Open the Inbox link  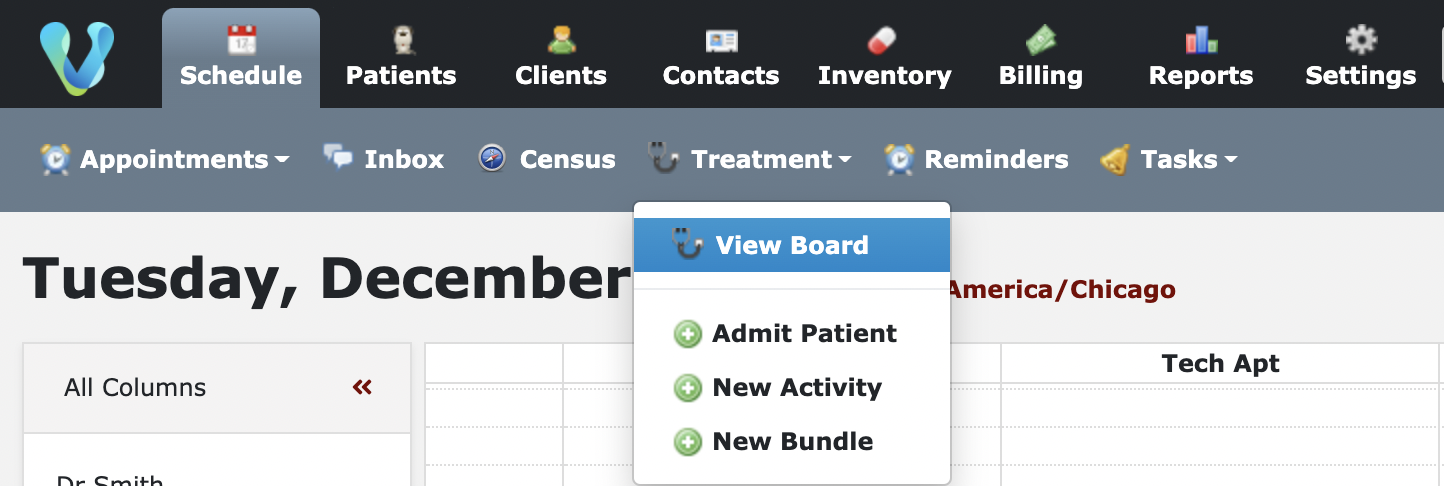(384, 159)
